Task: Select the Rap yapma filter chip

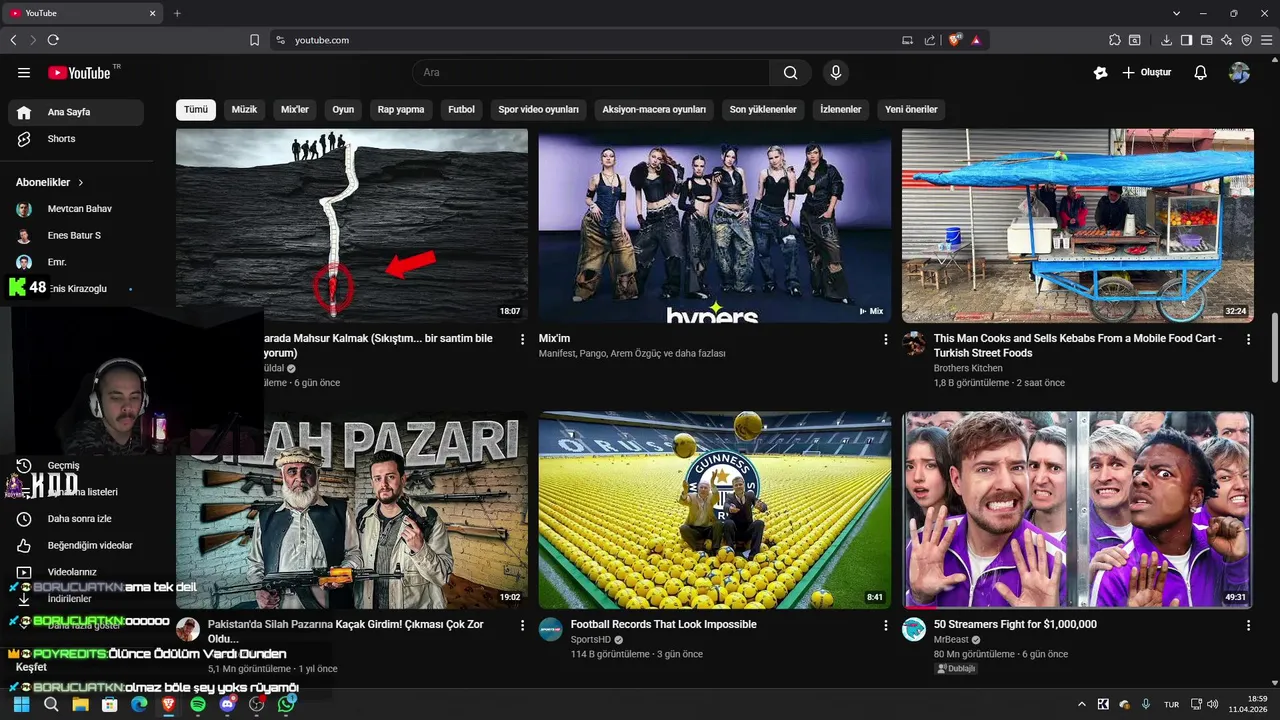Action: (401, 109)
